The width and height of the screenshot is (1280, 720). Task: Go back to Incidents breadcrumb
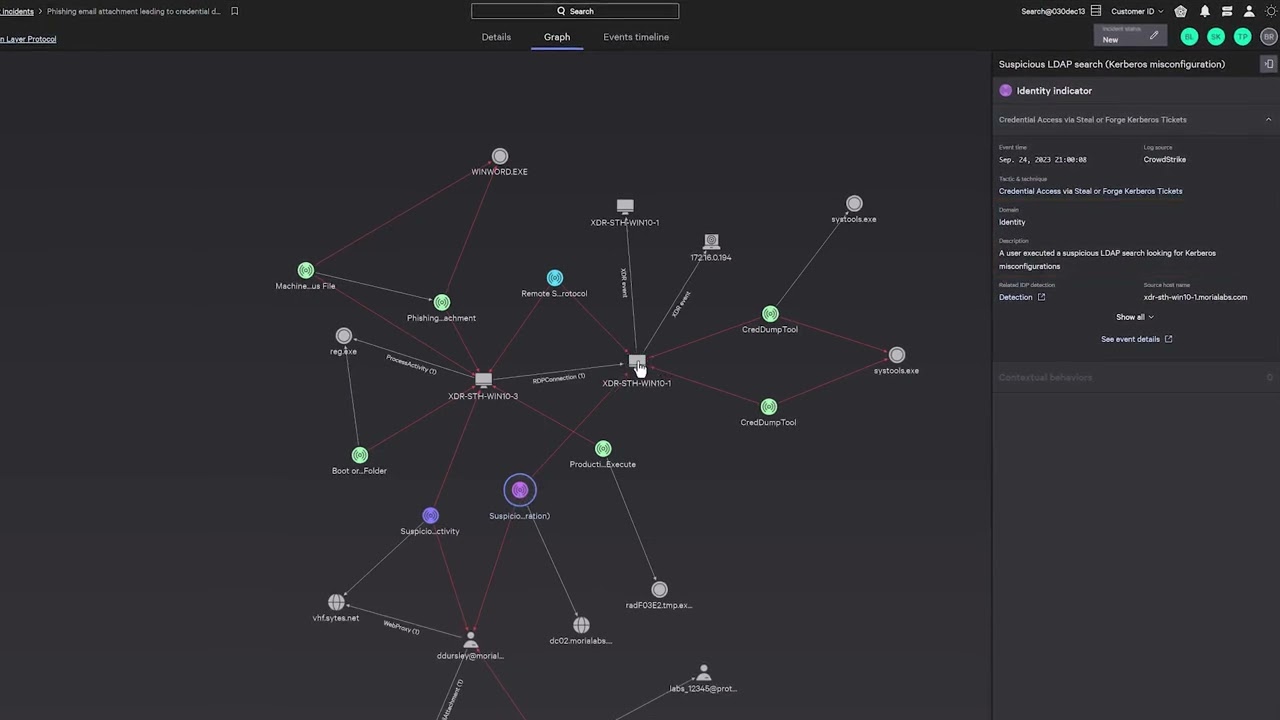tap(16, 11)
